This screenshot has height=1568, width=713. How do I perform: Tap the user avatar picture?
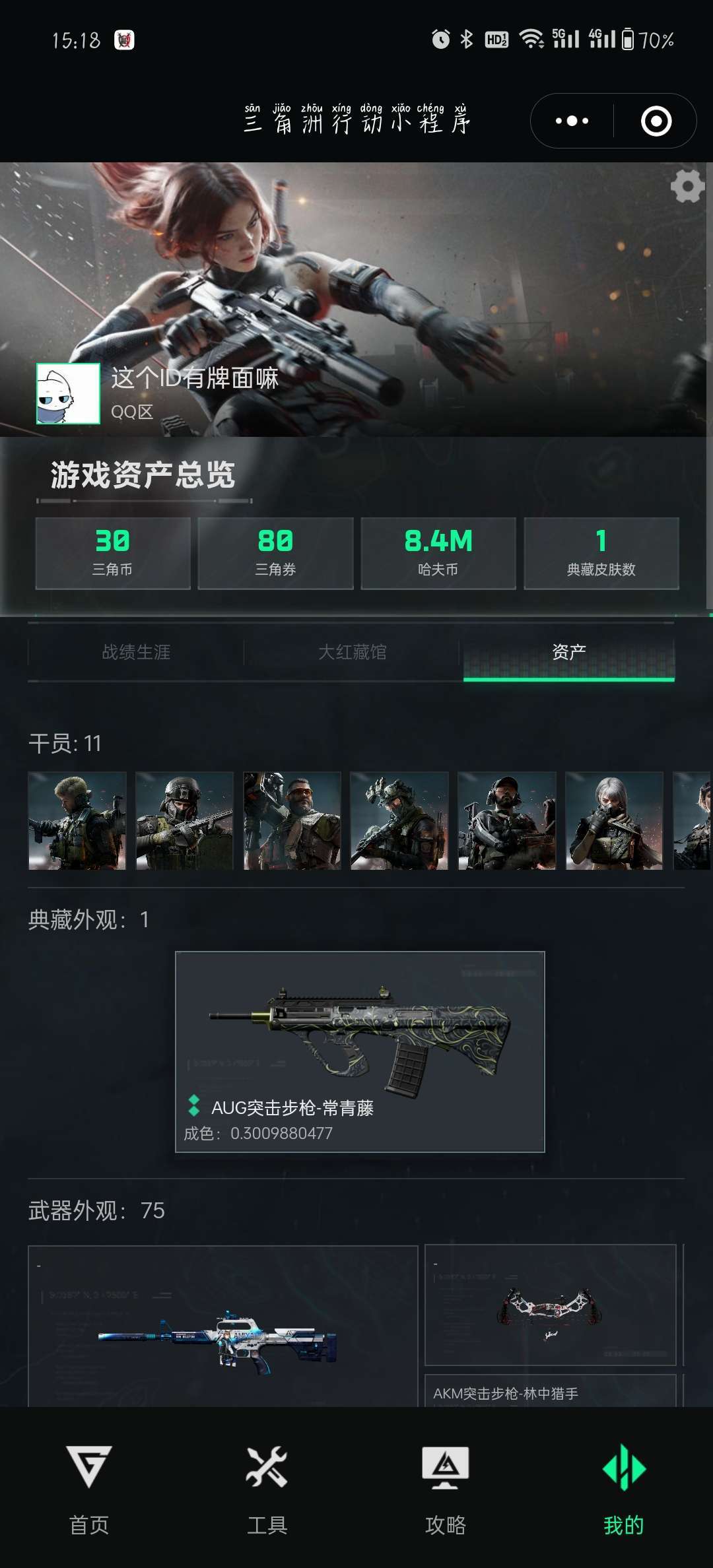coord(68,393)
